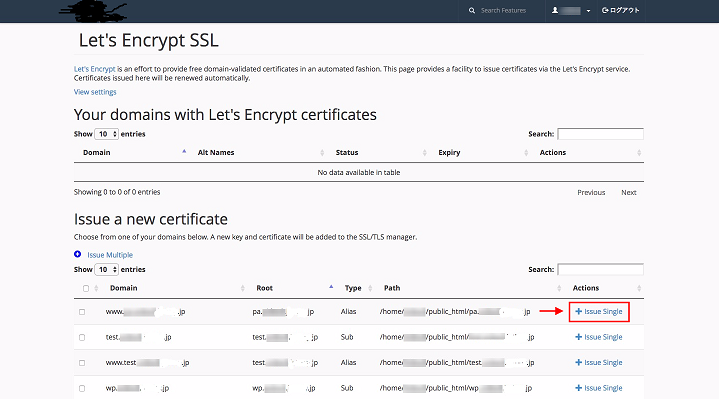Click the Status column header
This screenshot has width=719, height=399.
coord(347,152)
